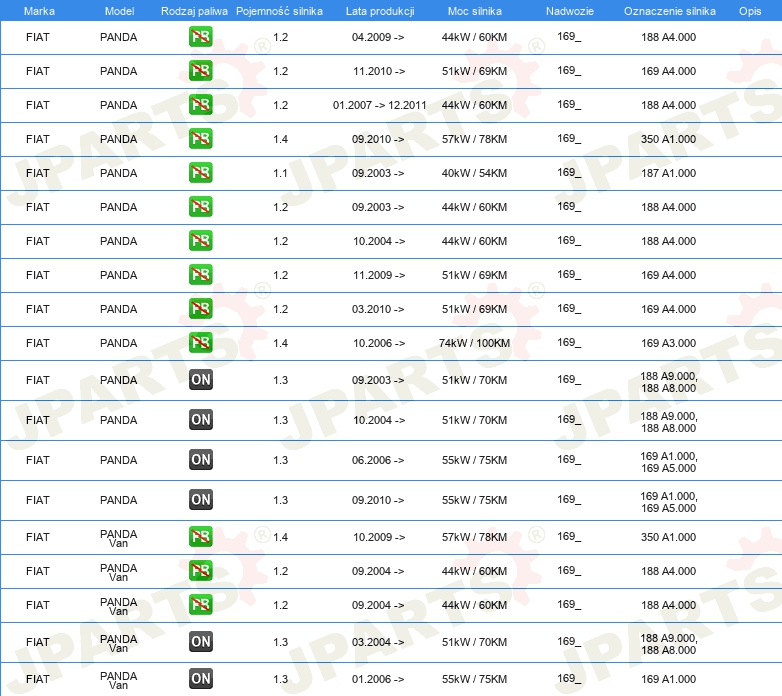Click the Opis column header
This screenshot has width=782, height=696.
(750, 11)
